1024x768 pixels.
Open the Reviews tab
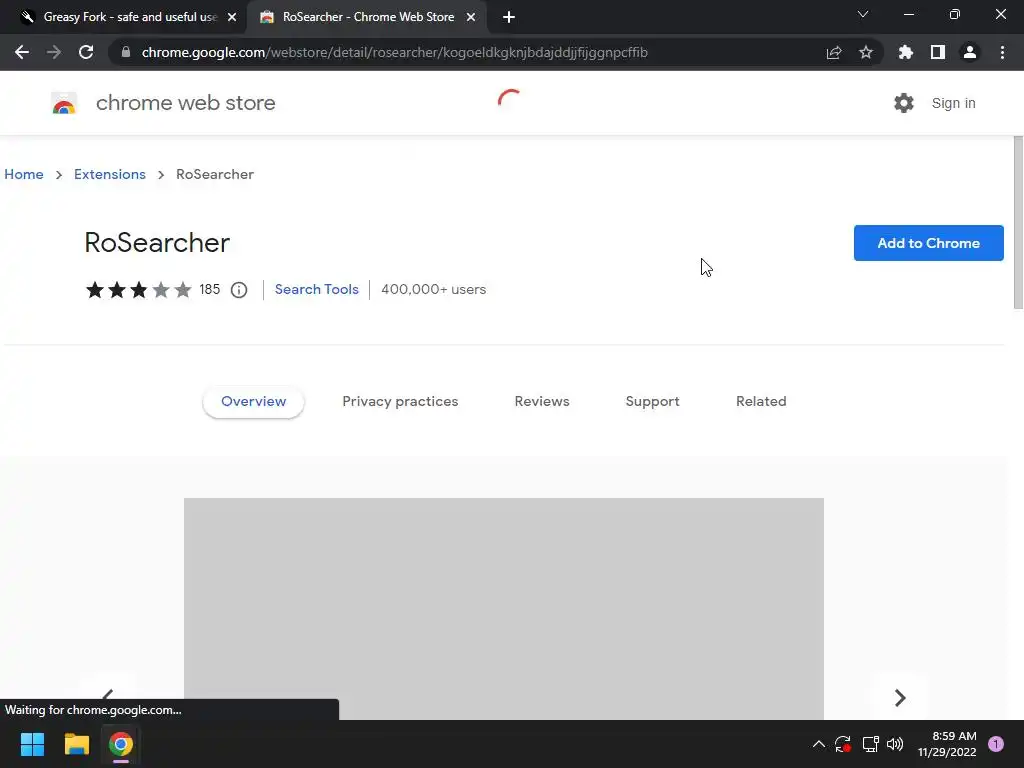tap(542, 402)
